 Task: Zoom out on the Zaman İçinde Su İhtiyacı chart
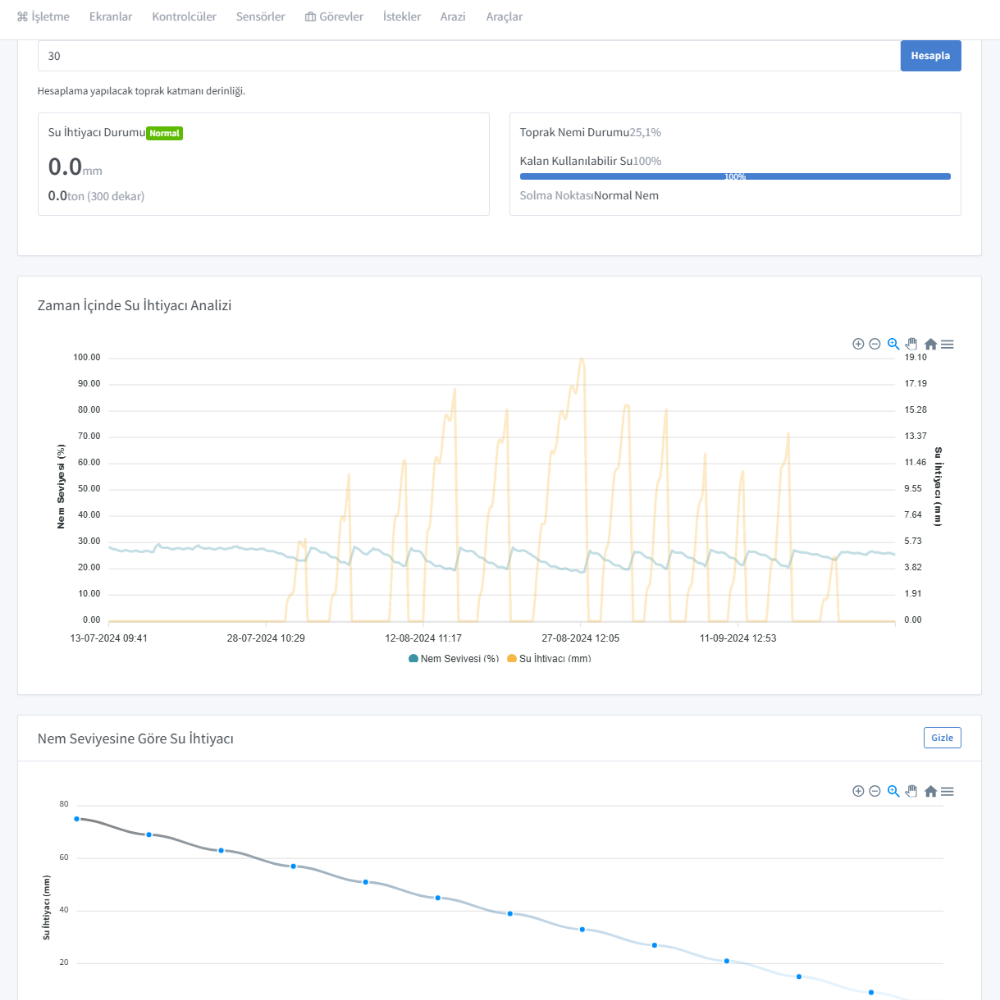coord(875,344)
